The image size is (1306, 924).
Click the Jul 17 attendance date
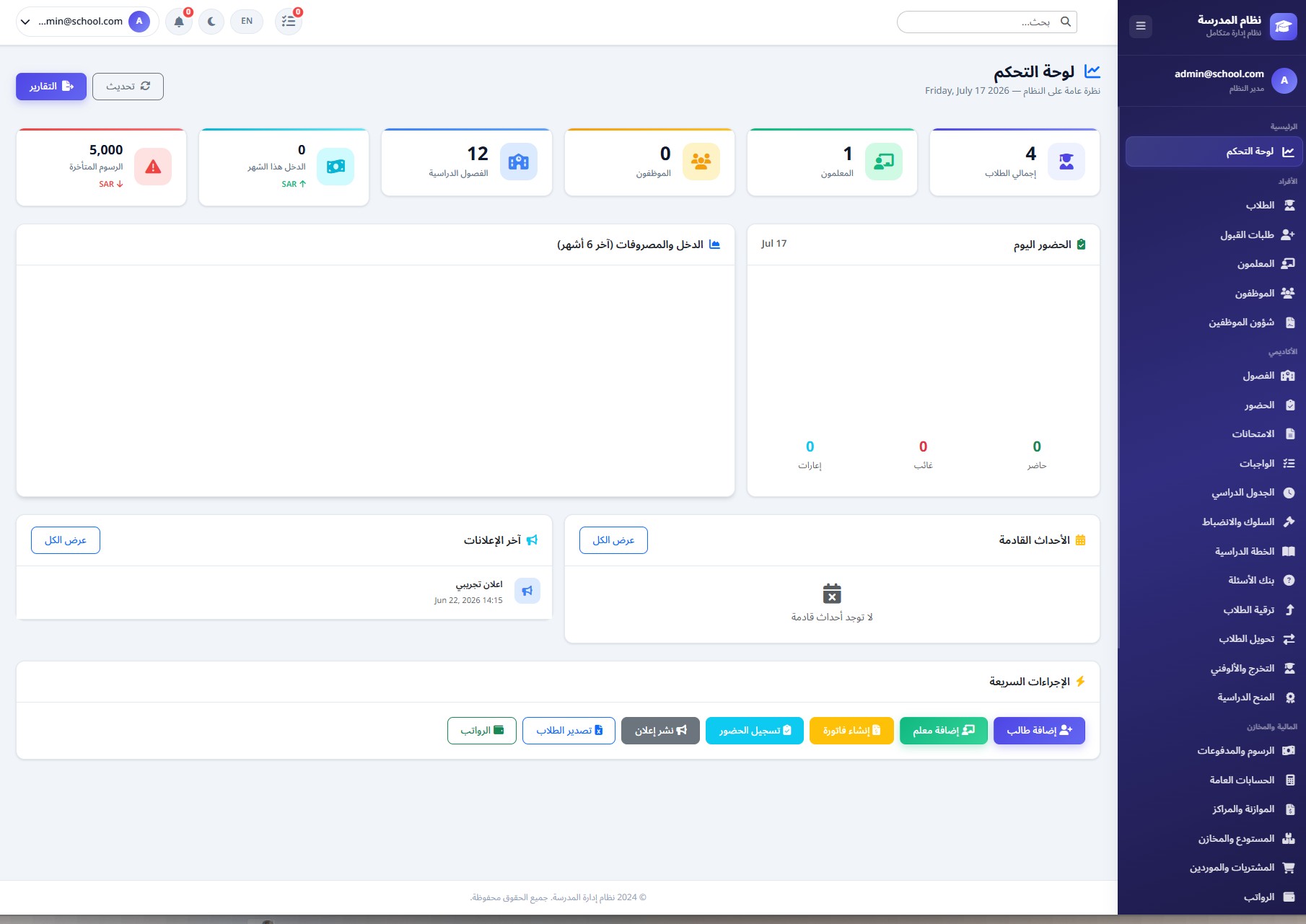point(773,244)
